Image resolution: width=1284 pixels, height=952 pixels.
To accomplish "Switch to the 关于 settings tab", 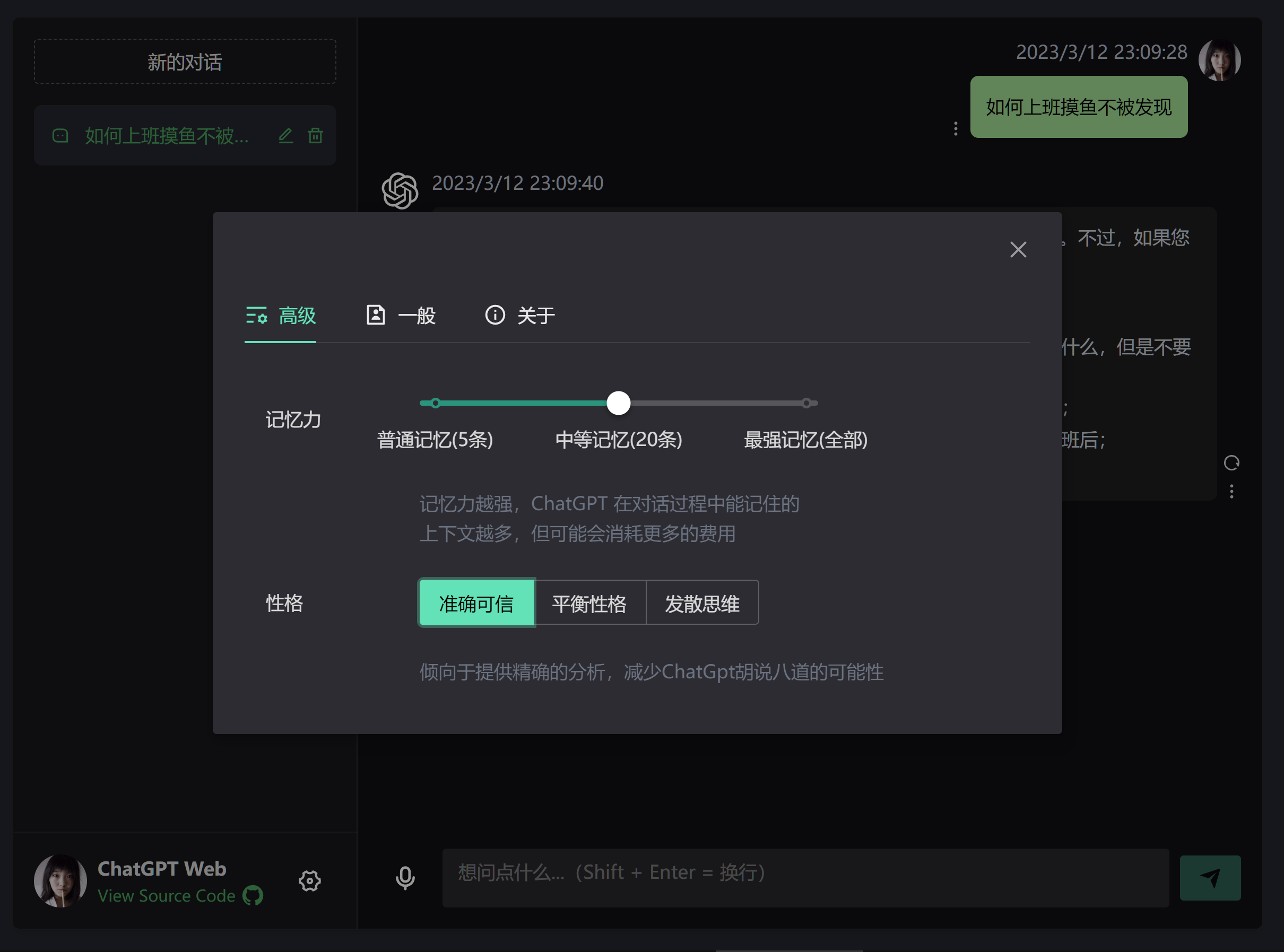I will [x=520, y=315].
